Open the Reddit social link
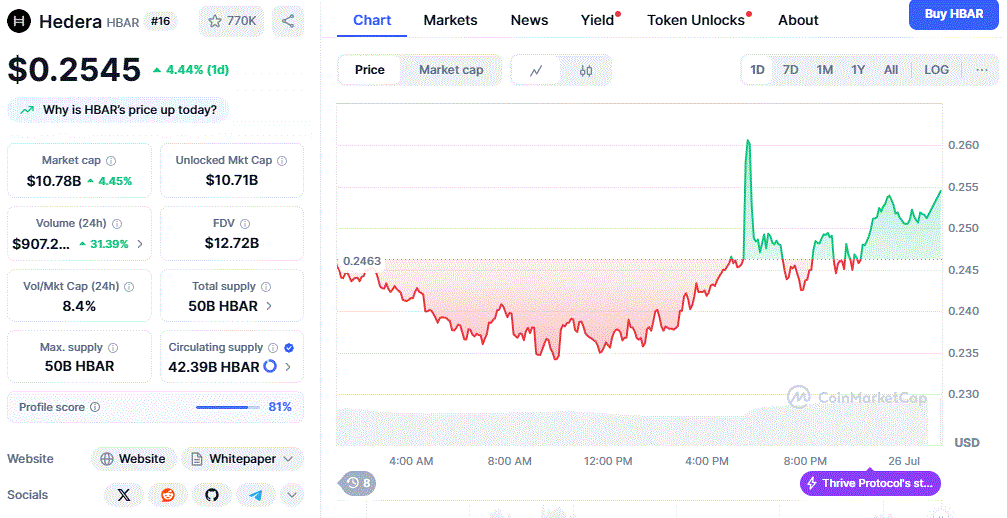 coord(168,495)
